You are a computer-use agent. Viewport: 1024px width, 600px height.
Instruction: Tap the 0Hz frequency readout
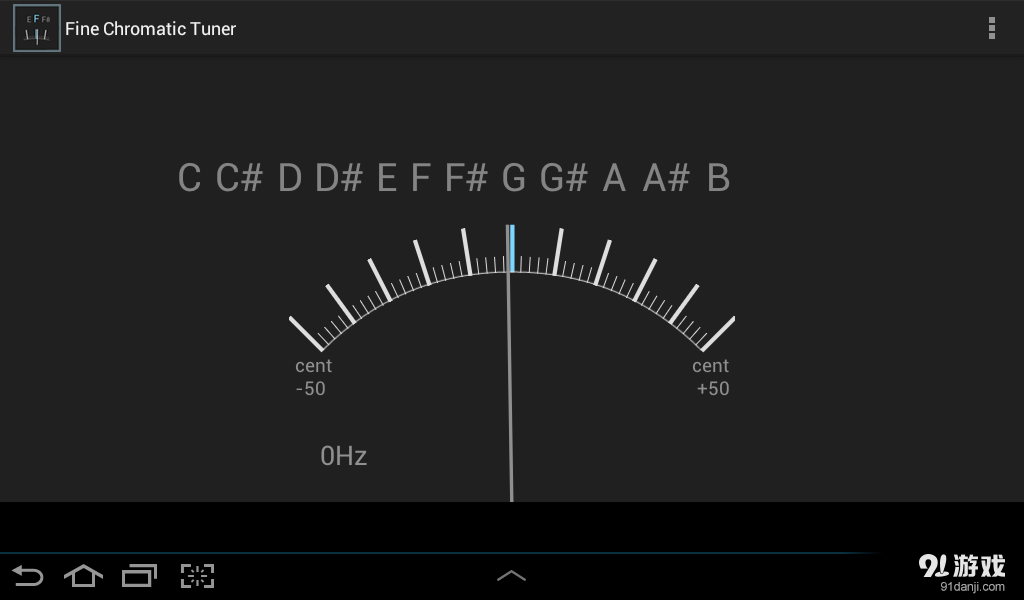343,456
